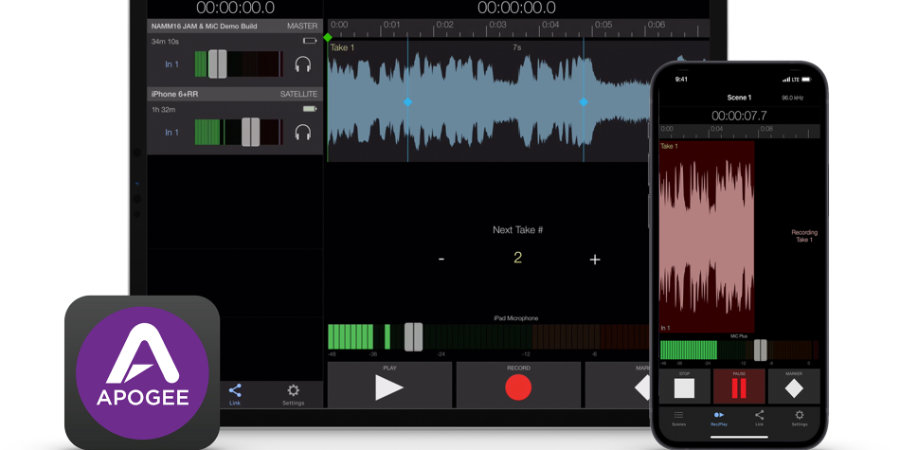The height and width of the screenshot is (450, 900).
Task: Tap the red Take 1 waveform on iPhone
Action: coord(707,236)
